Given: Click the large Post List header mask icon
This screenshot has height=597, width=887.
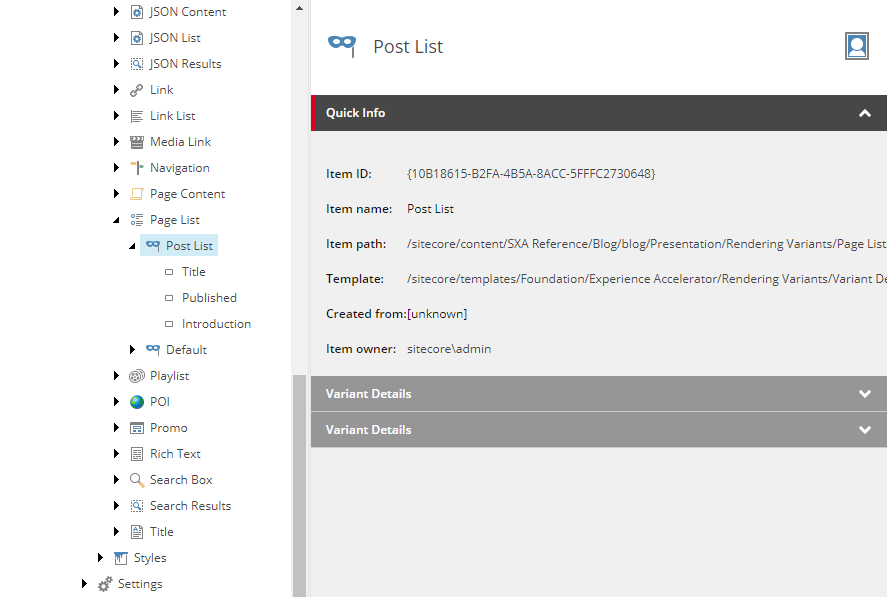Looking at the screenshot, I should coord(342,45).
